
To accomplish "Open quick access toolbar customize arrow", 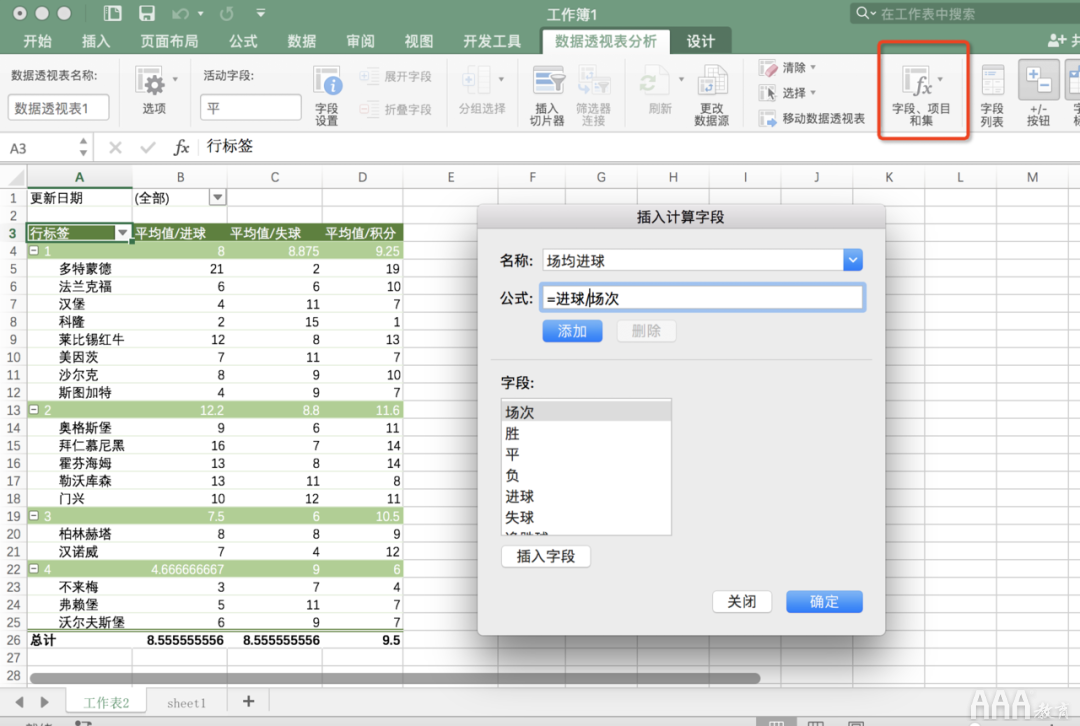I will (260, 13).
